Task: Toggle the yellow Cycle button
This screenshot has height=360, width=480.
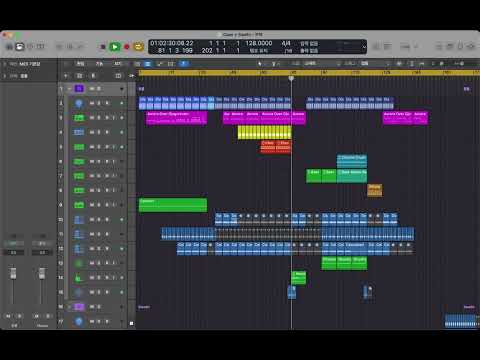Action: [138, 47]
